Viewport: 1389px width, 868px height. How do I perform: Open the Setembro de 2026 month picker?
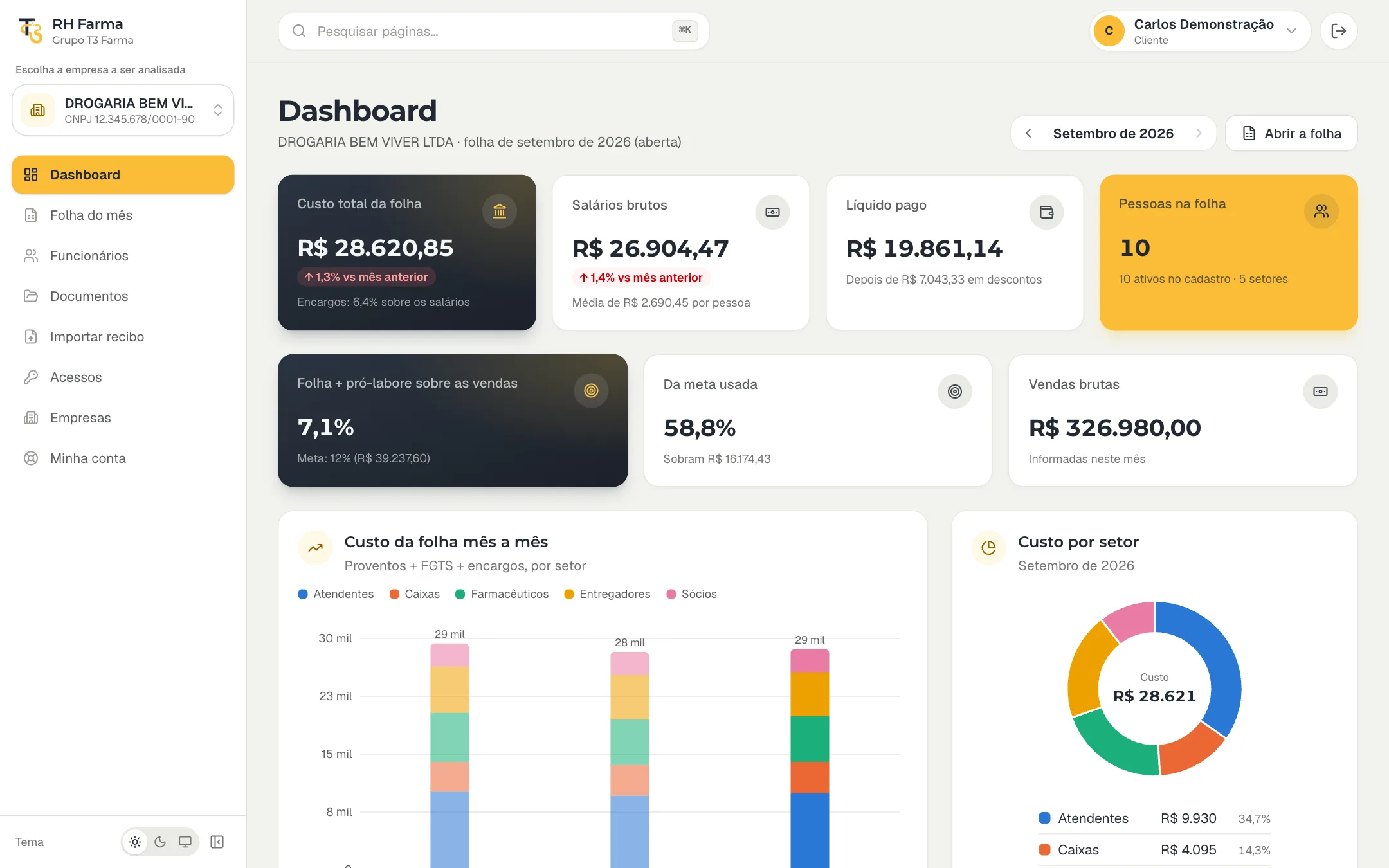point(1113,133)
